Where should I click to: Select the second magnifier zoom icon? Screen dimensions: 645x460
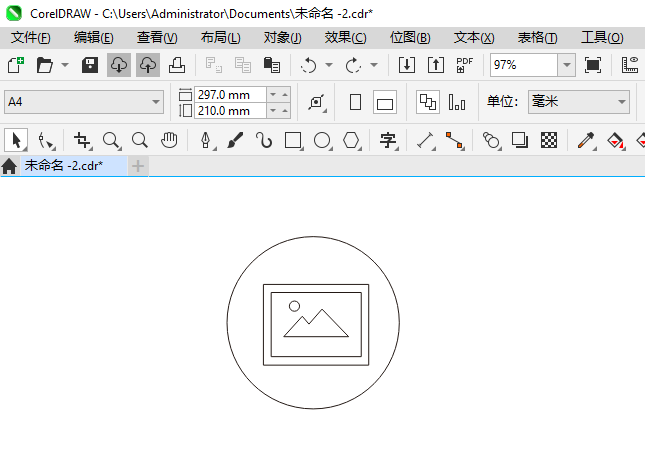[140, 141]
